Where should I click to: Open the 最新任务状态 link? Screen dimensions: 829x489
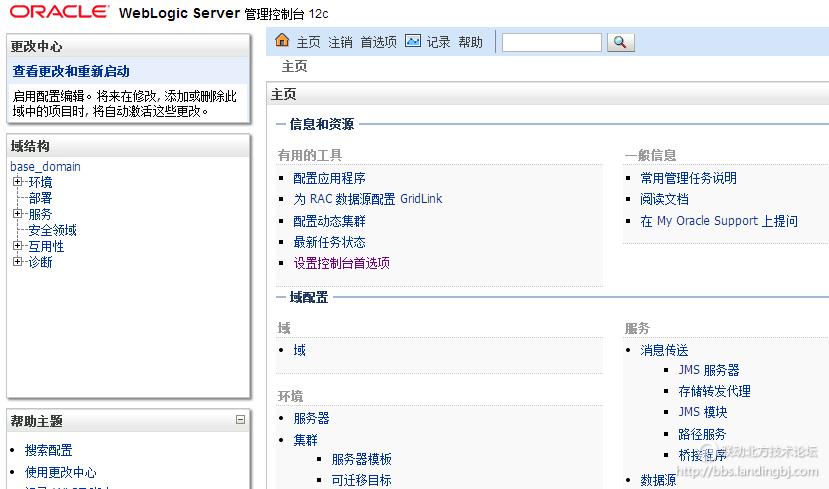pyautogui.click(x=329, y=242)
